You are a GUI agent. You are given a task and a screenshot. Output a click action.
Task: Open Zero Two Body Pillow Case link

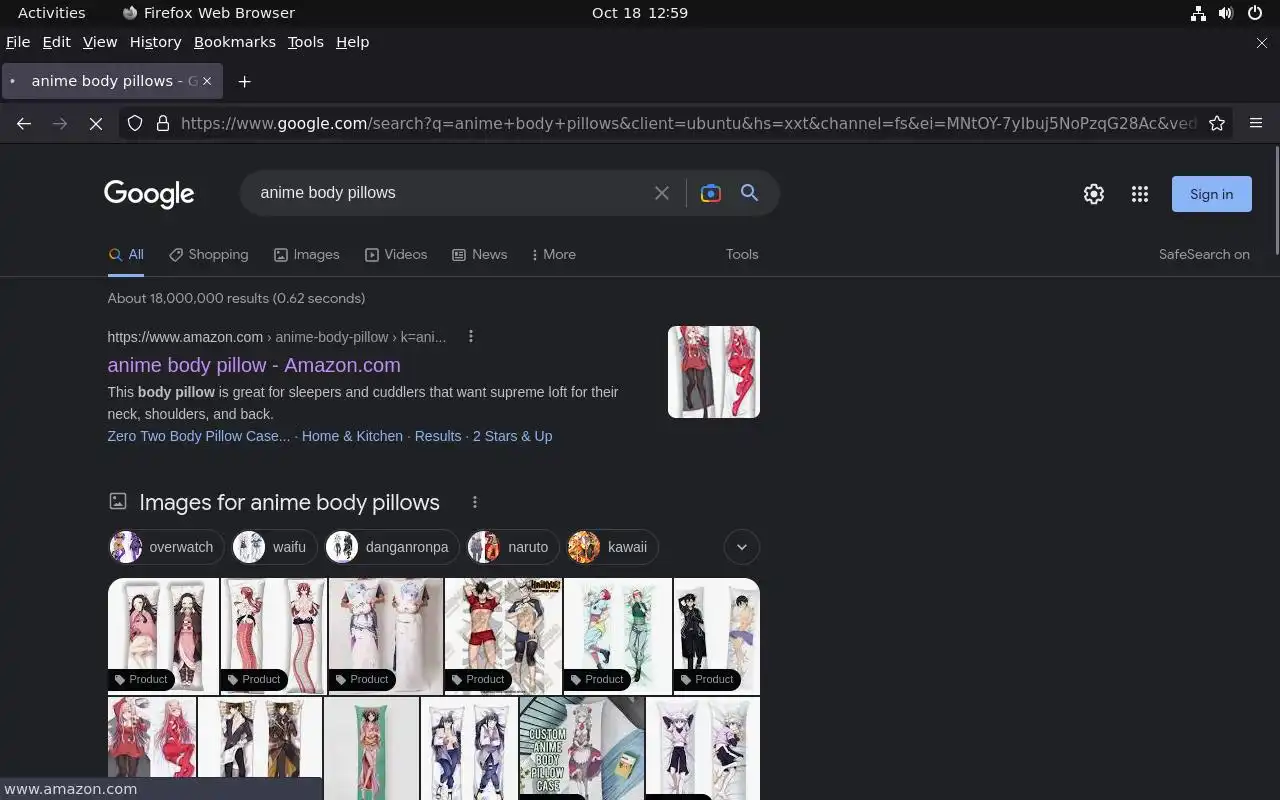click(x=199, y=436)
